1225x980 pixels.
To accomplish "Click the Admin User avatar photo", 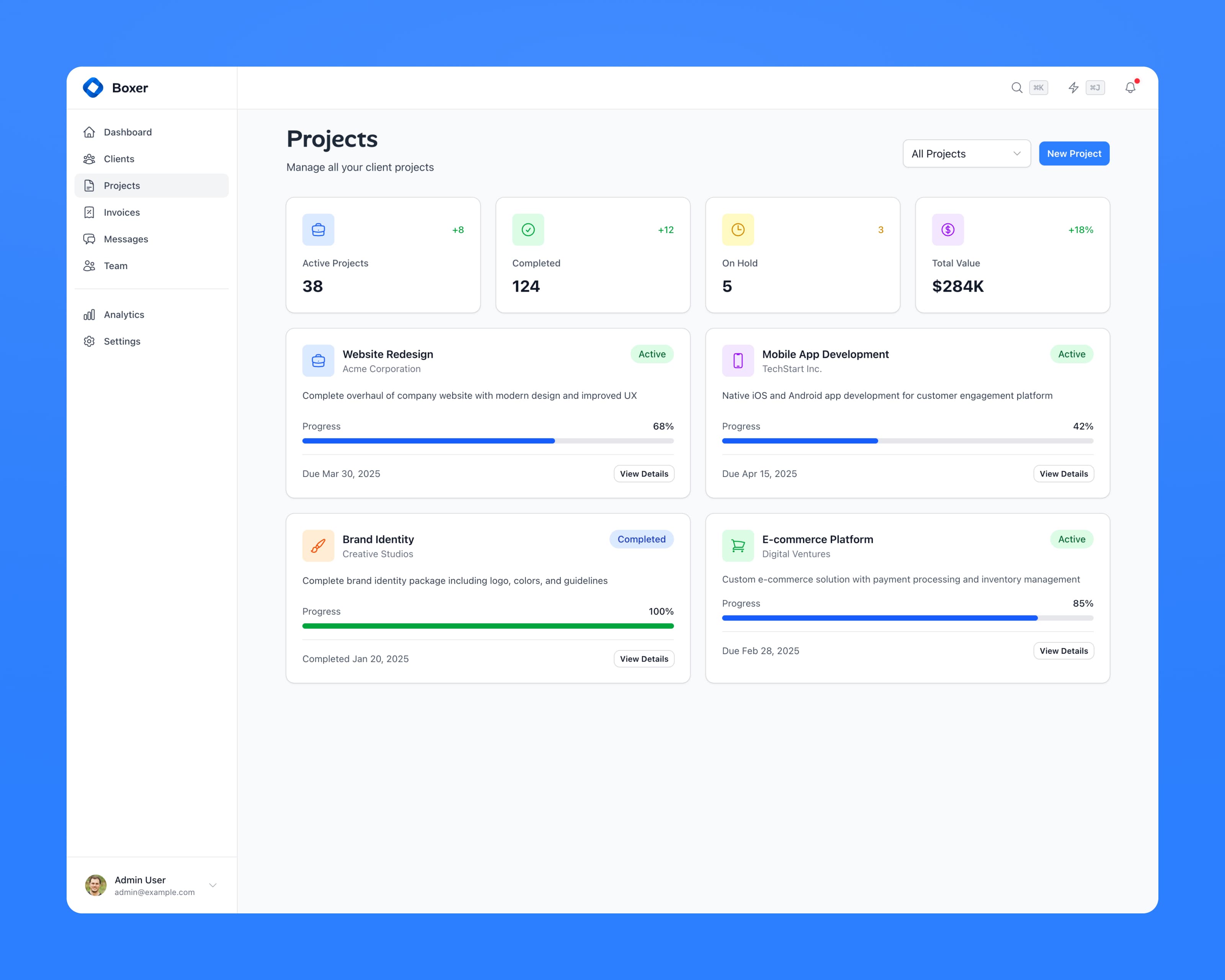I will (x=95, y=885).
